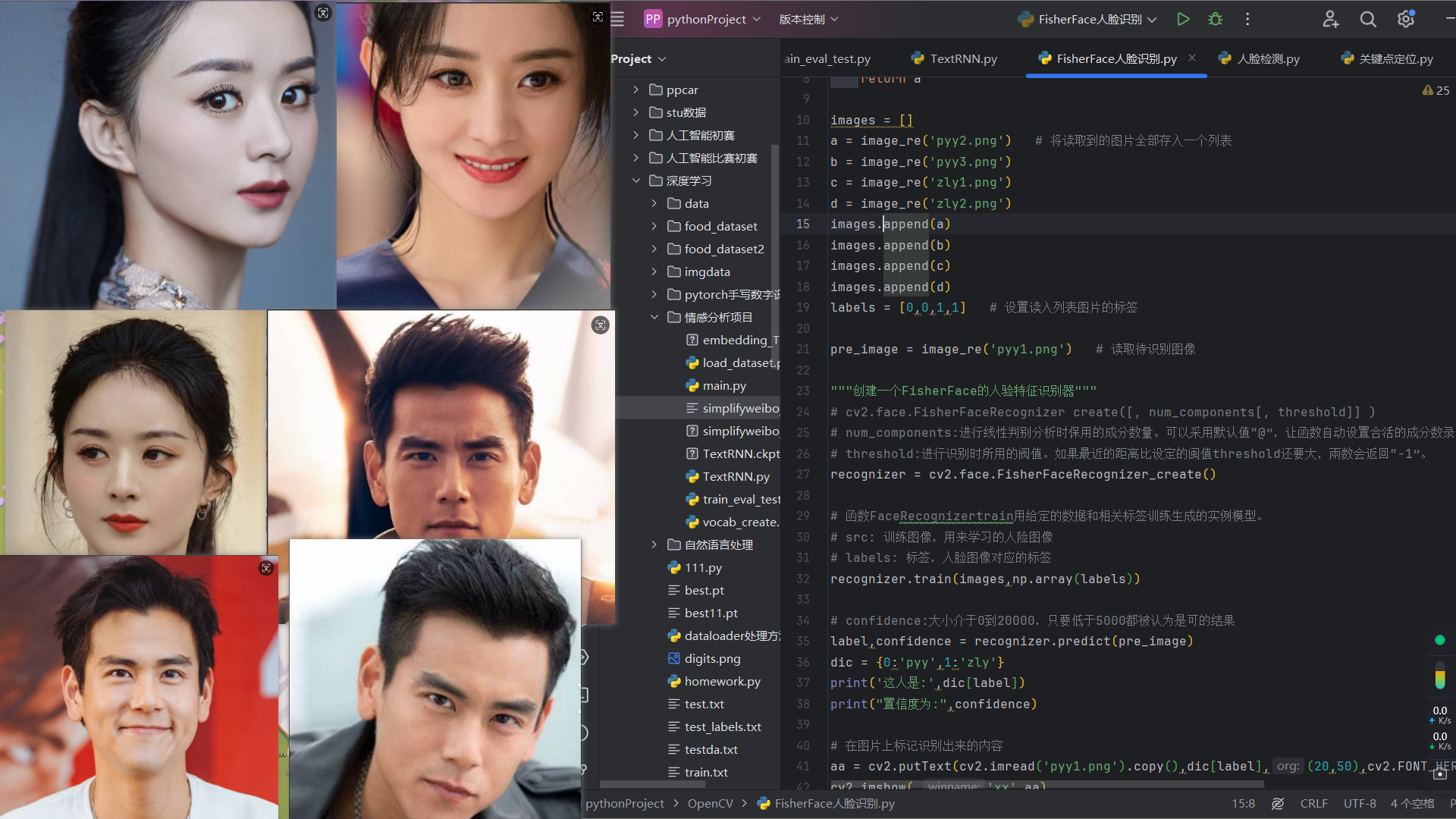This screenshot has width=1456, height=819.
Task: Change the CRLF line separator setting
Action: coord(1313,804)
